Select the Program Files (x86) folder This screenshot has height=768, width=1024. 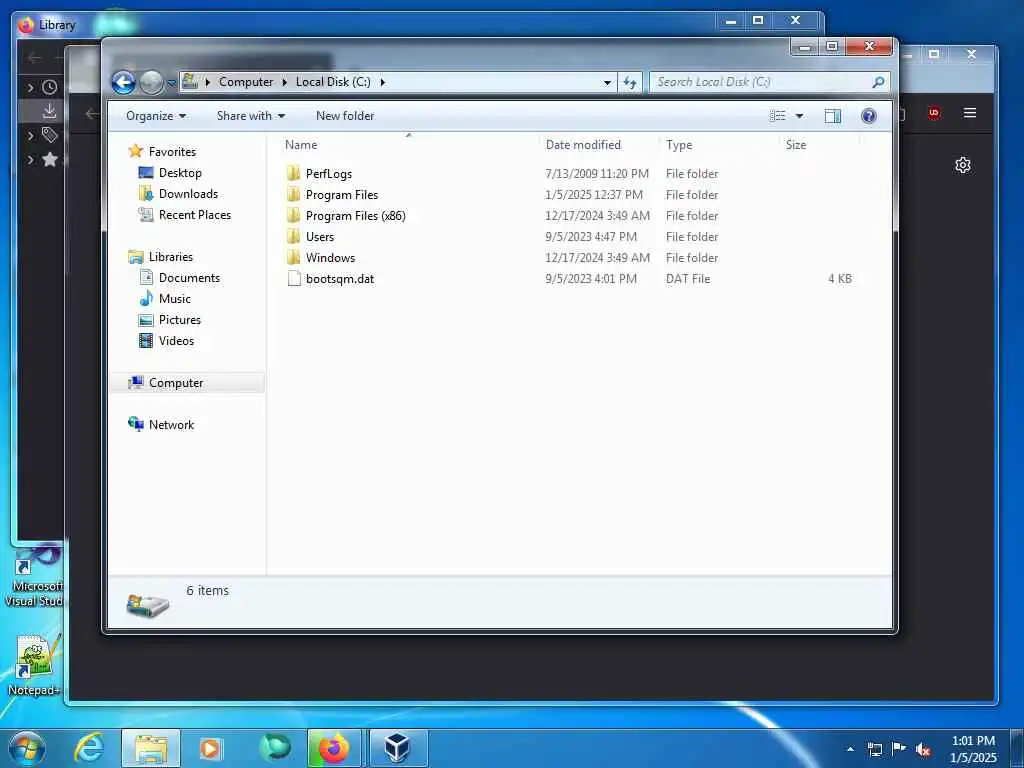tap(355, 216)
